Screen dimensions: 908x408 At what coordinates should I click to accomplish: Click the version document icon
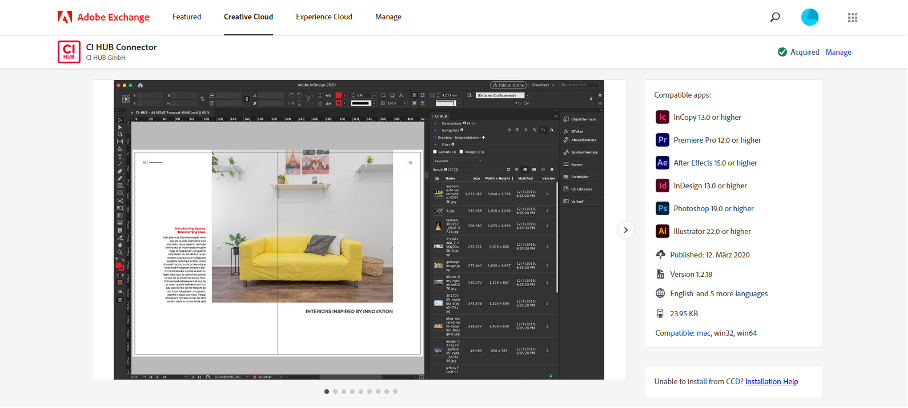pos(660,274)
